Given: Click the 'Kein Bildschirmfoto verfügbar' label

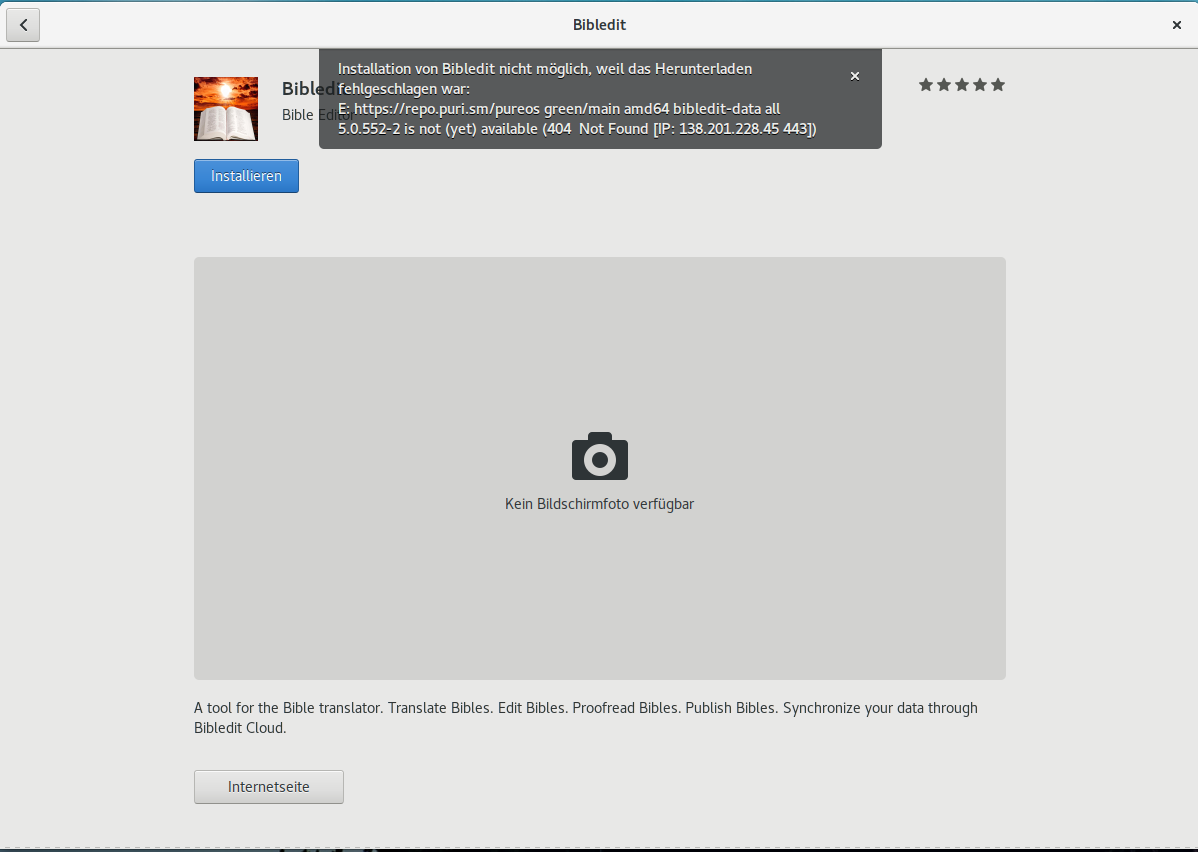Looking at the screenshot, I should (x=599, y=504).
